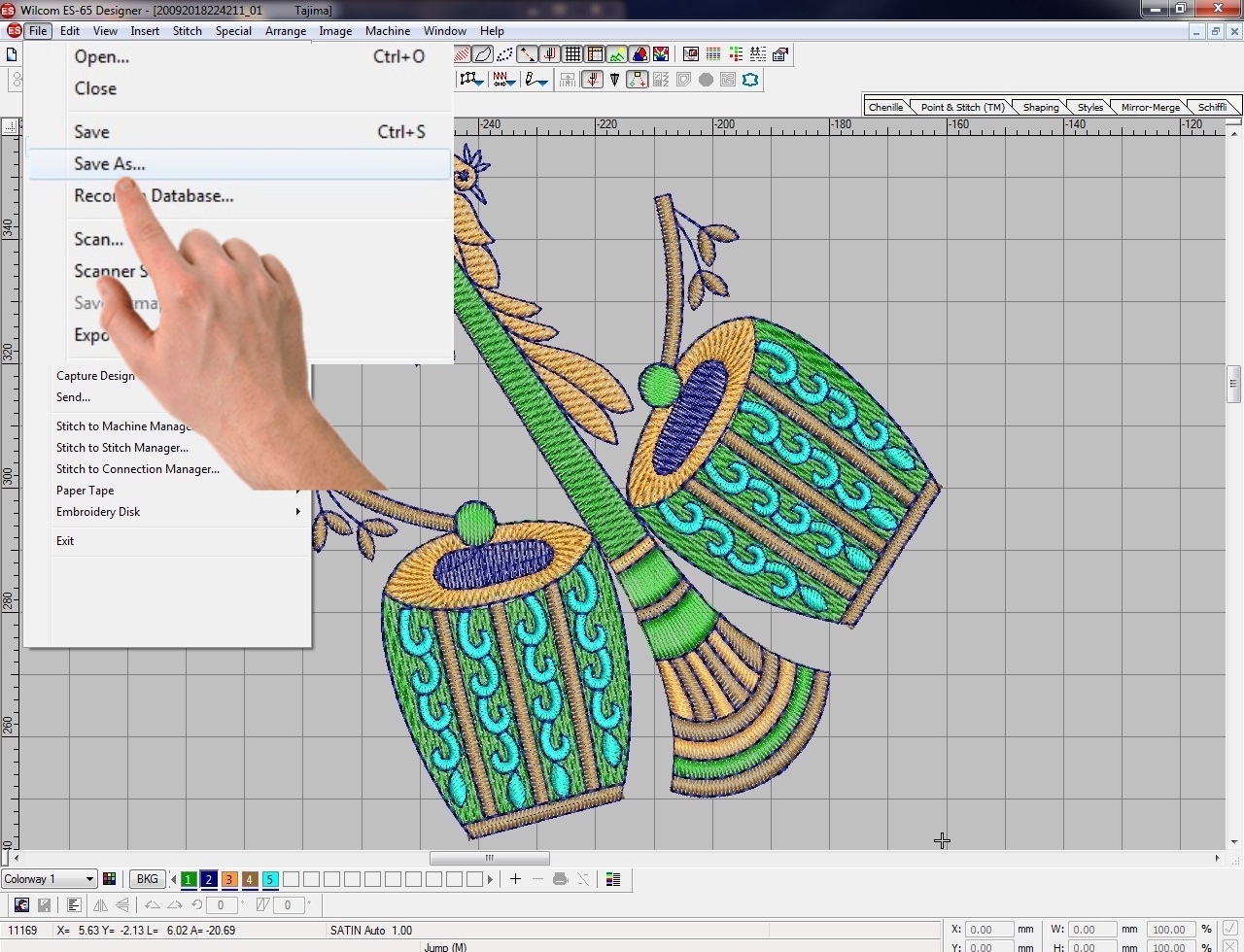Click the X position input field
Image resolution: width=1244 pixels, height=952 pixels.
pos(988,930)
